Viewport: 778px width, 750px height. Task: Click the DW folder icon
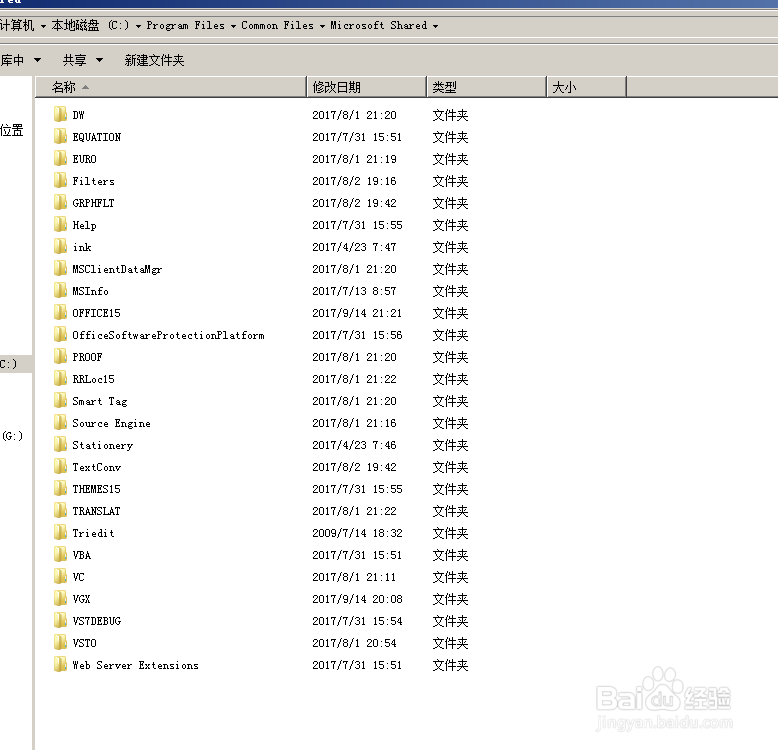coord(60,115)
